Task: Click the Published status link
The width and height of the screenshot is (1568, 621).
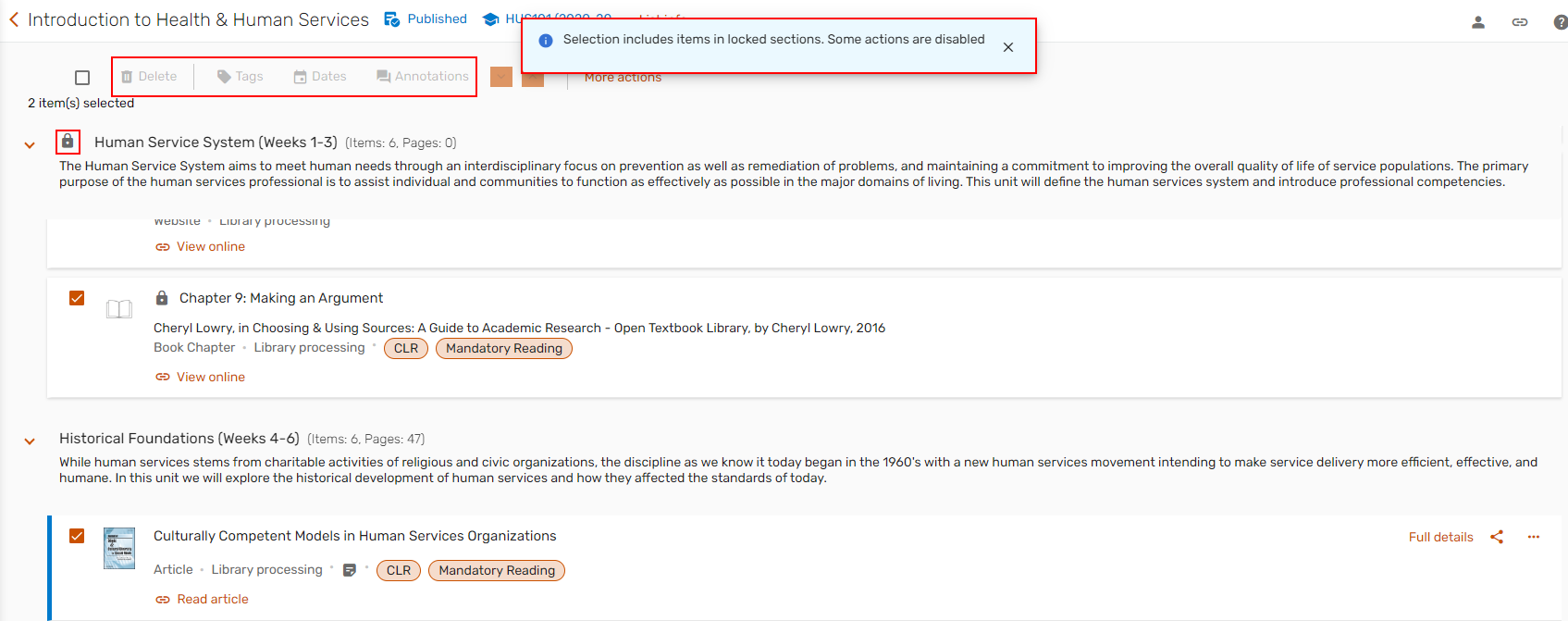Action: pyautogui.click(x=438, y=19)
